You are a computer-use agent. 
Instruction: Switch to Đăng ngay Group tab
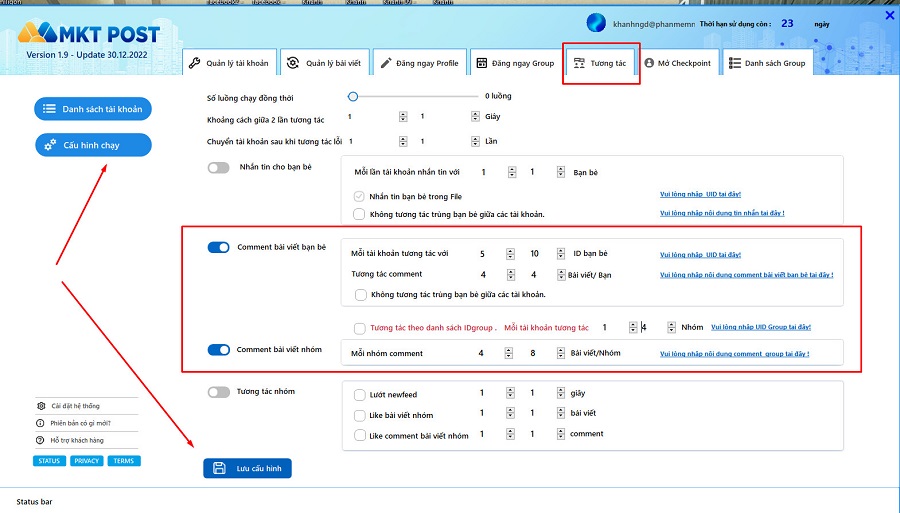click(515, 63)
